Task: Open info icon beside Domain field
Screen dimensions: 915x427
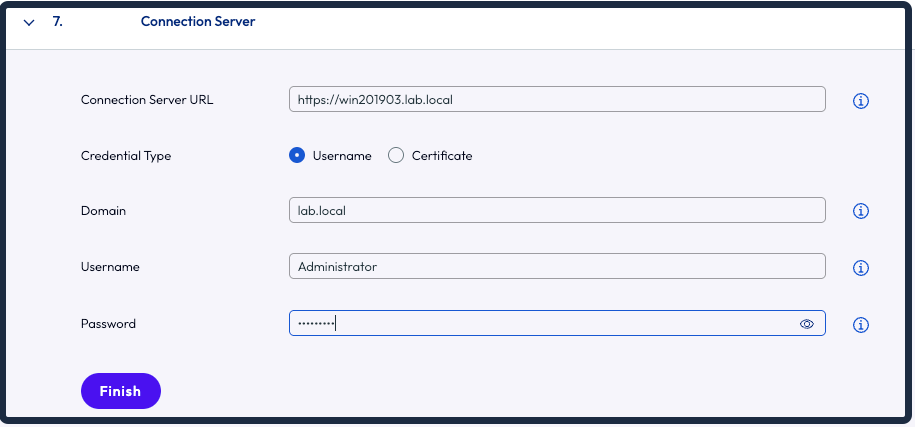Action: pos(861,211)
